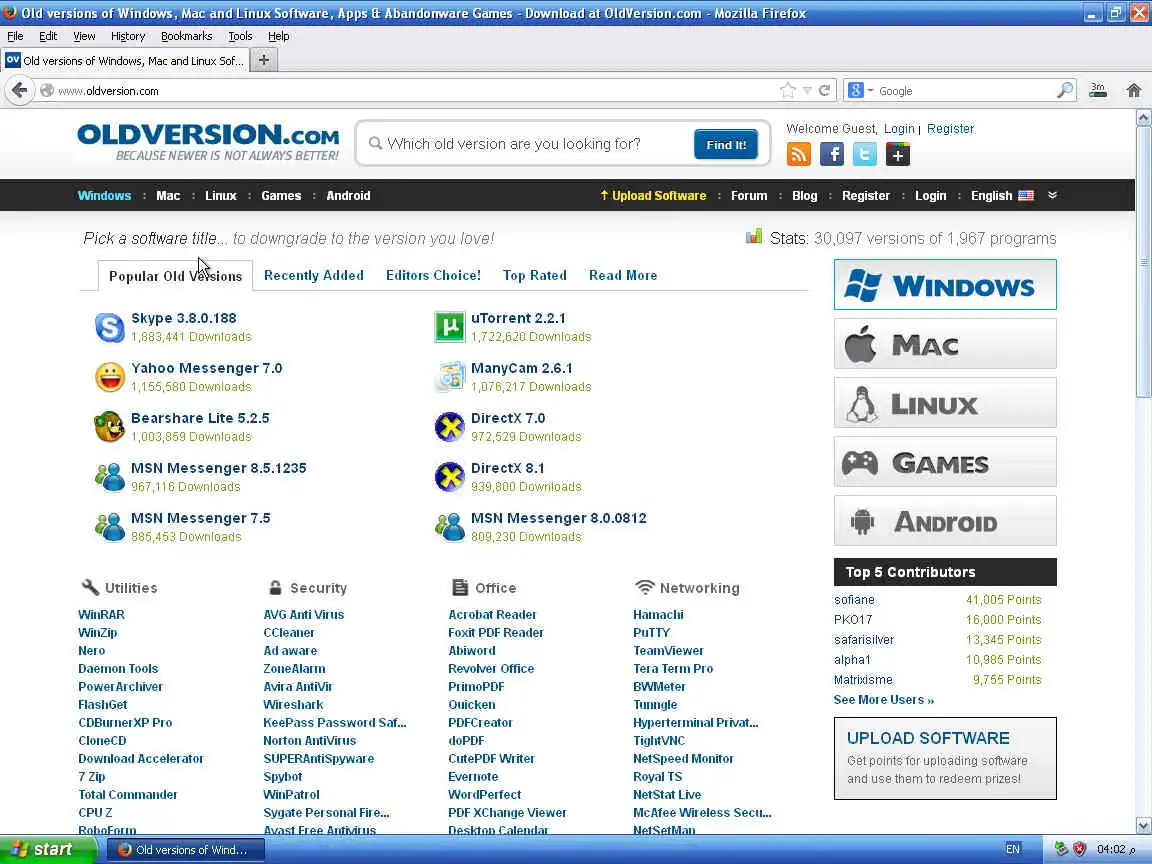
Task: Switch to Recently Added tab
Action: (314, 276)
